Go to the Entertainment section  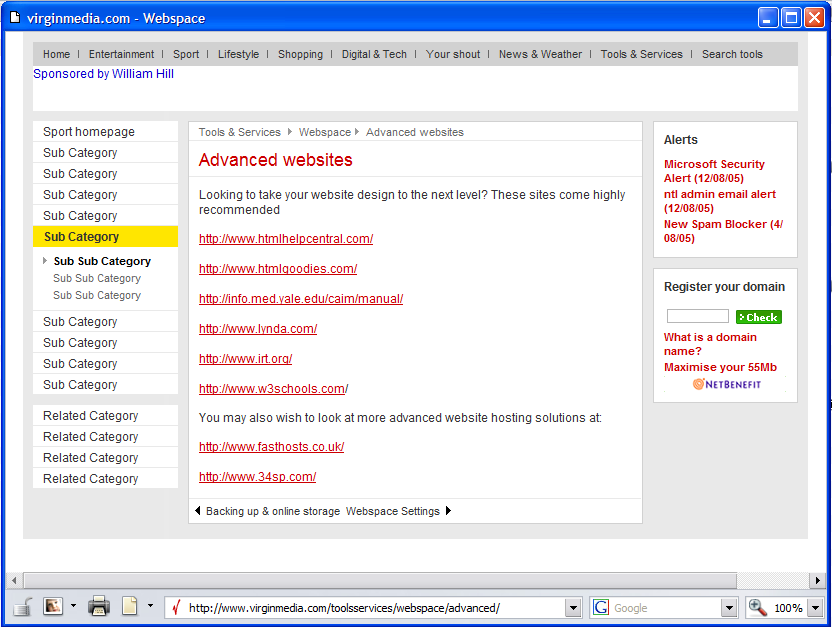point(121,54)
